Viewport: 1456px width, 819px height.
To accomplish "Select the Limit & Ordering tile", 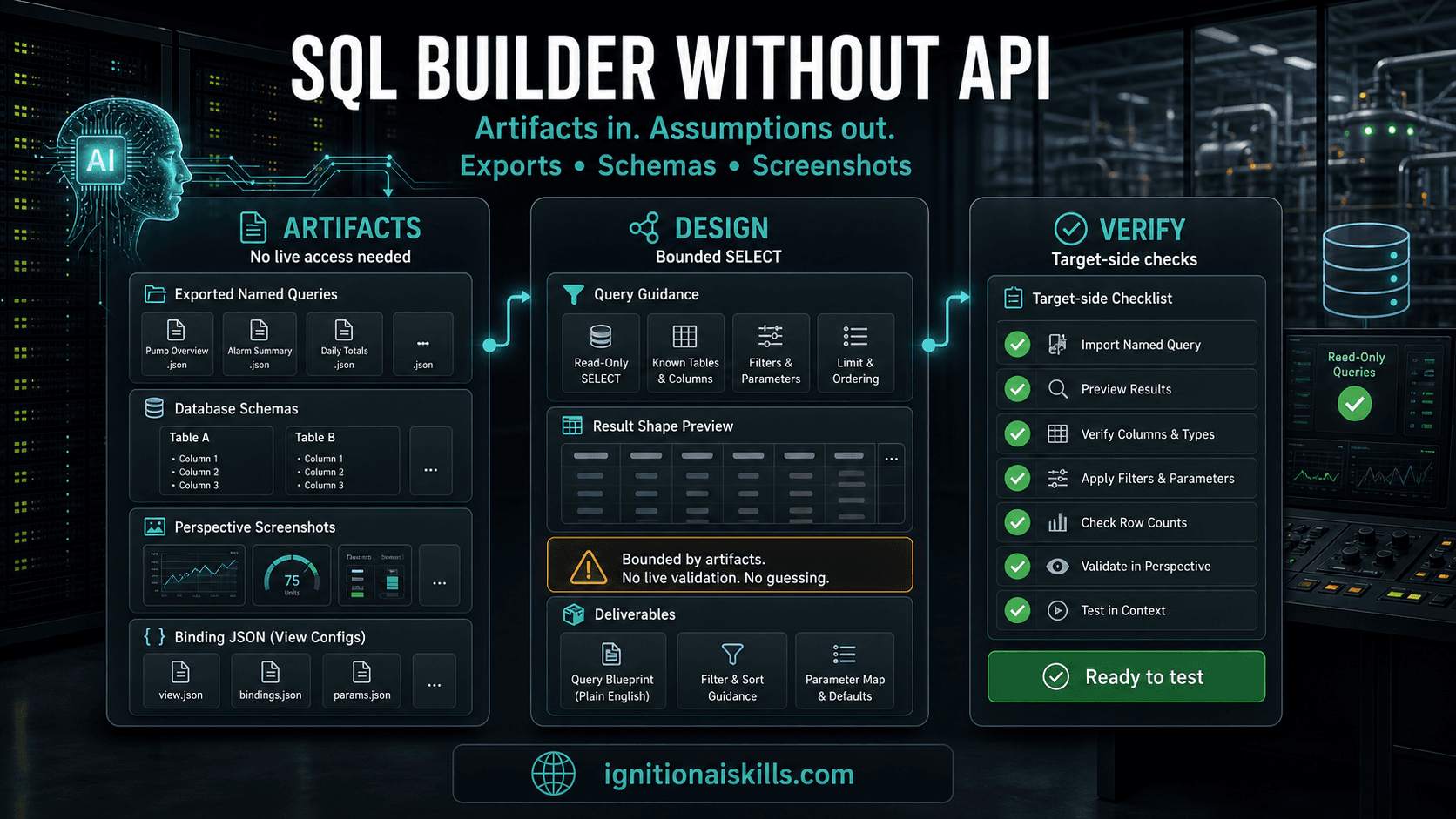I will [855, 353].
